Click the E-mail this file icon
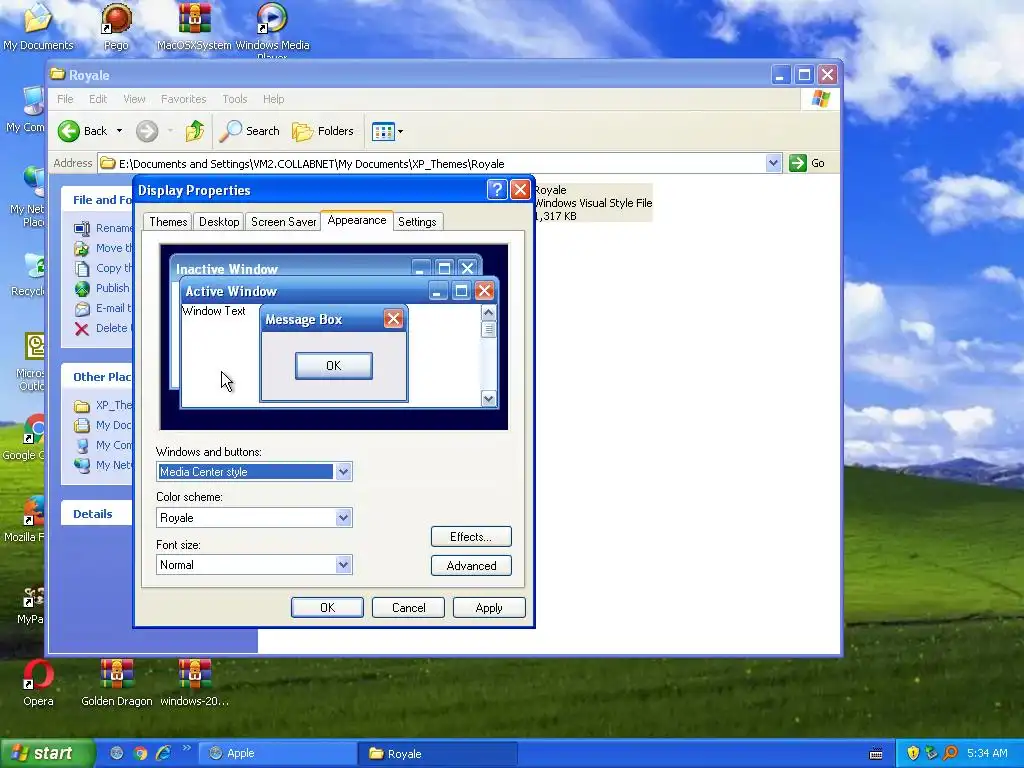 click(82, 308)
